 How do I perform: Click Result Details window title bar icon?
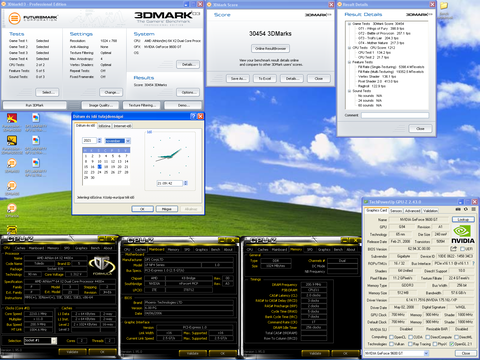point(340,5)
